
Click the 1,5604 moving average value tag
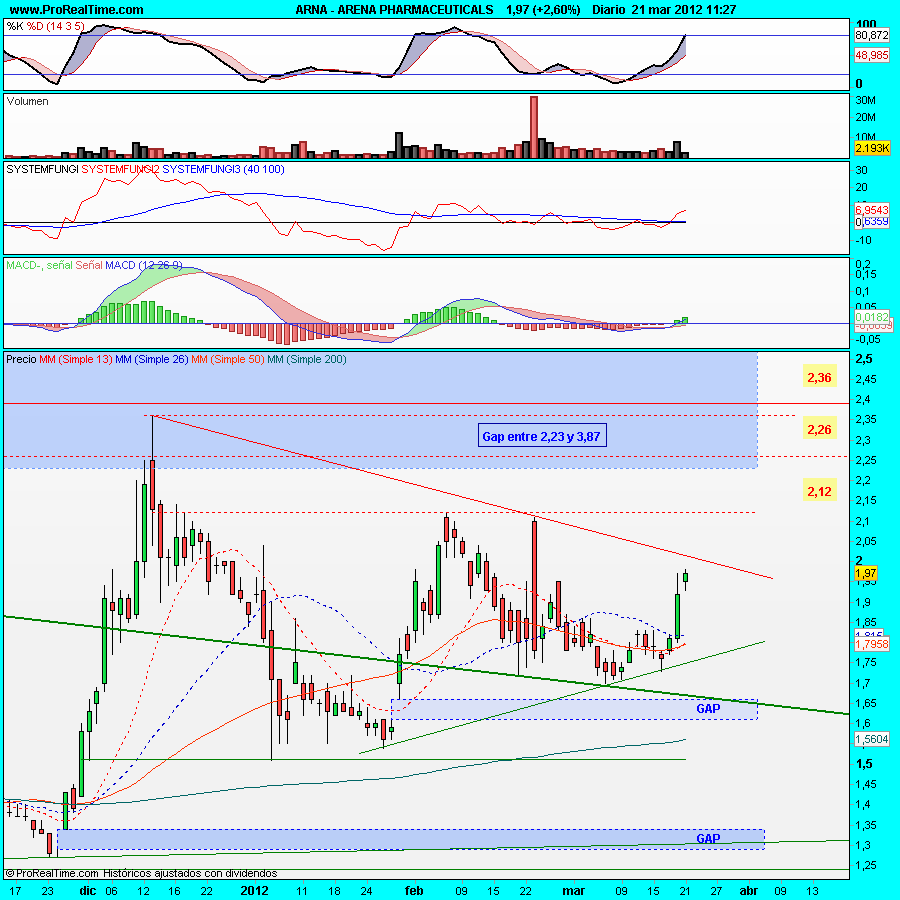pos(871,739)
